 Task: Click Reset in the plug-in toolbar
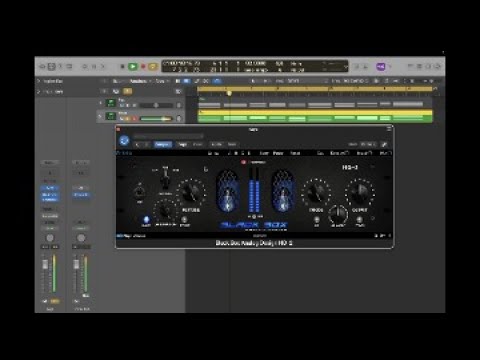pyautogui.click(x=295, y=153)
